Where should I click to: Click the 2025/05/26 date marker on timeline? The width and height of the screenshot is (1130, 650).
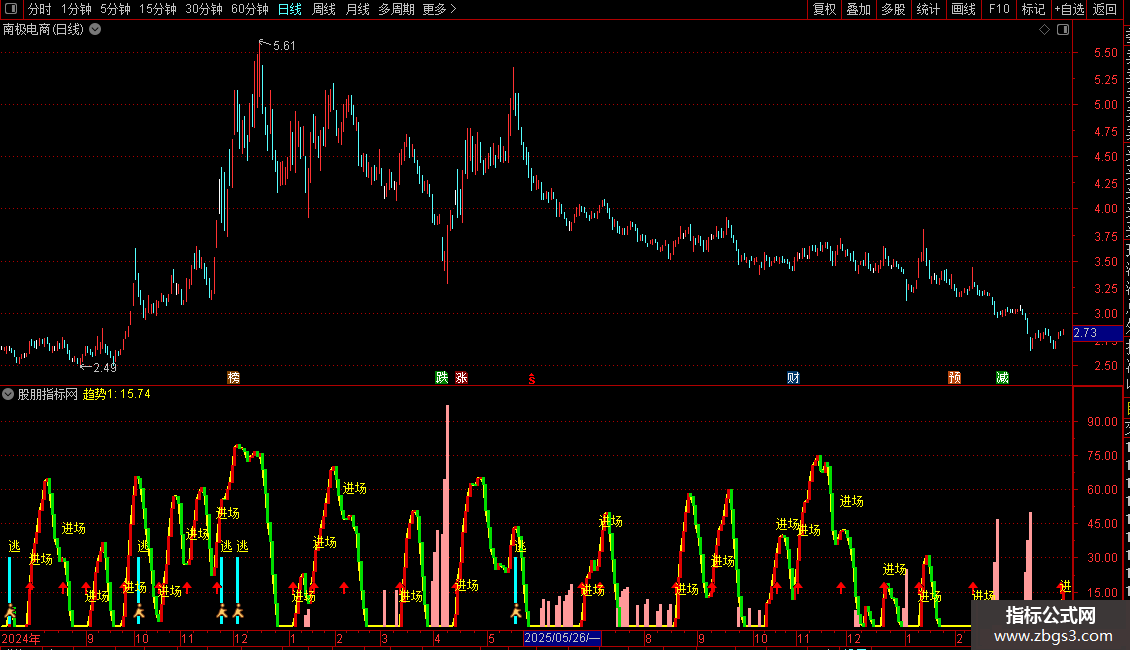click(562, 638)
